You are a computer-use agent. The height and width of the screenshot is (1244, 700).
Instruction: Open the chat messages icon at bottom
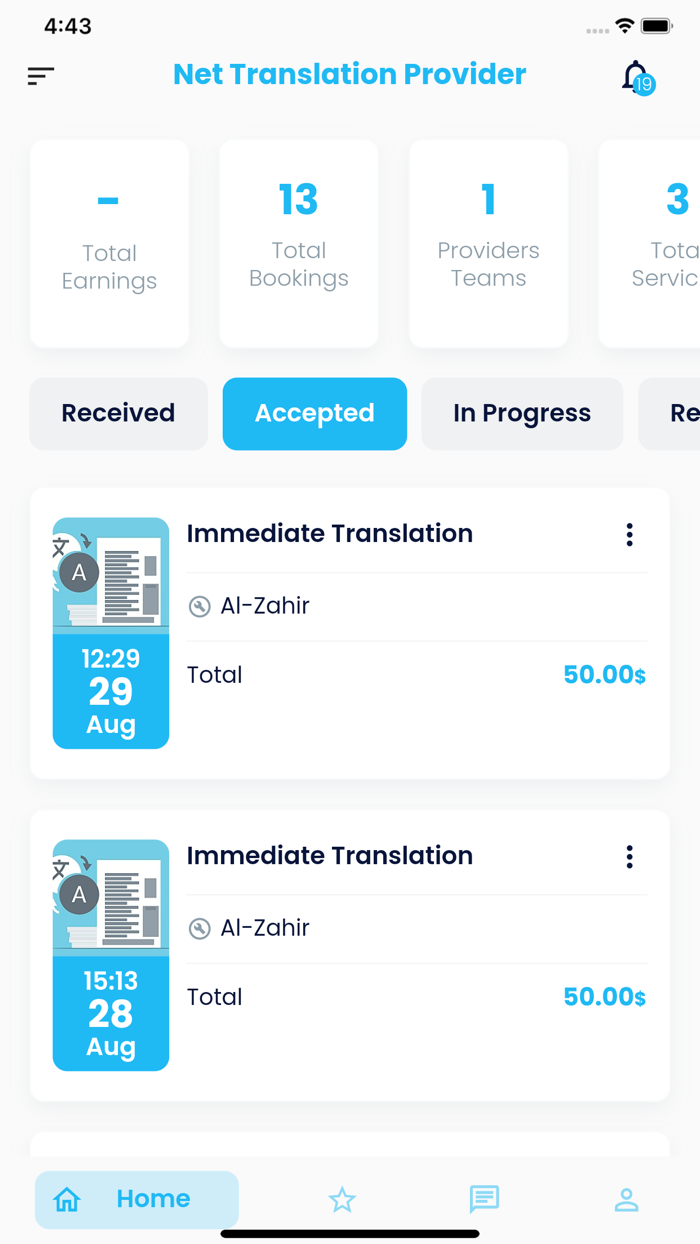click(484, 1198)
